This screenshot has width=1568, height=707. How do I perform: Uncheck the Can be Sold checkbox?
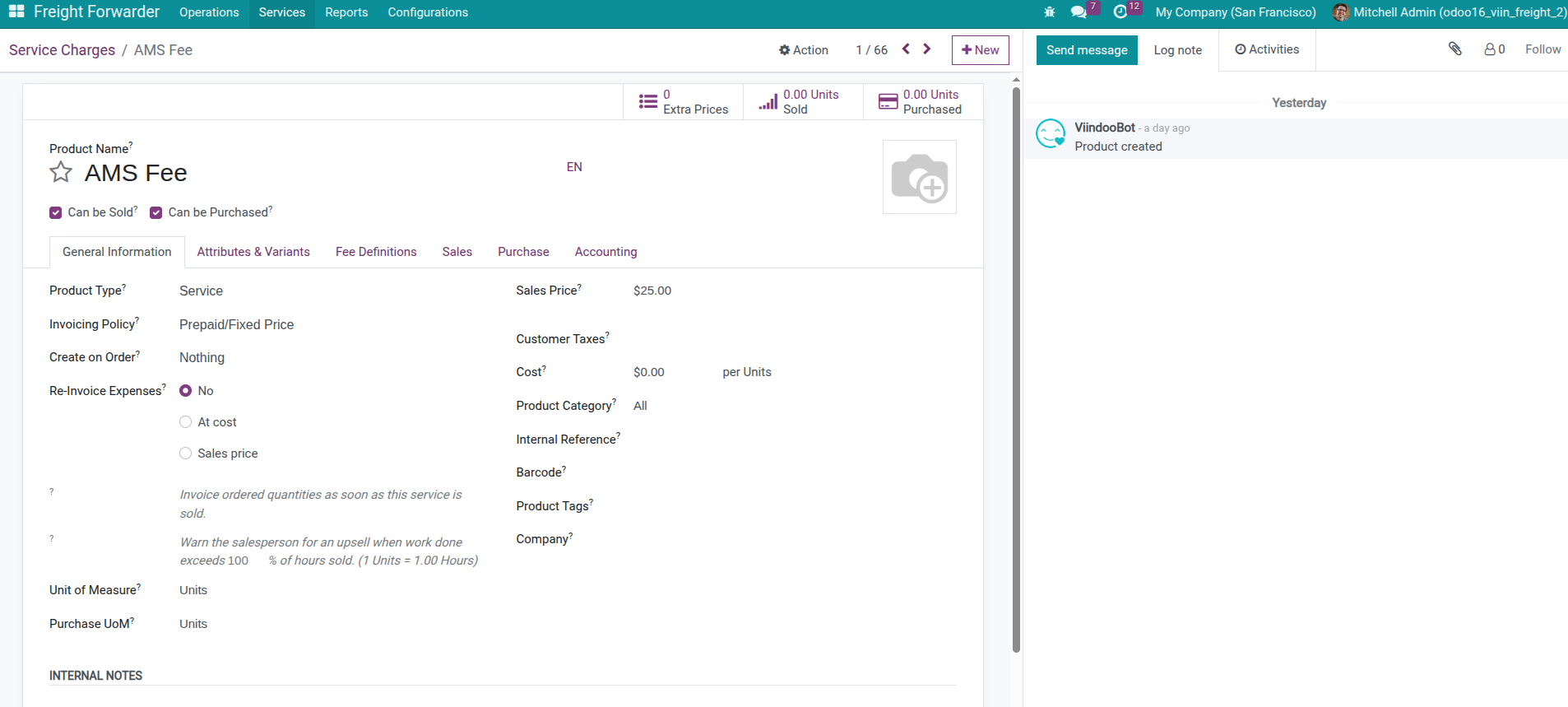point(56,212)
